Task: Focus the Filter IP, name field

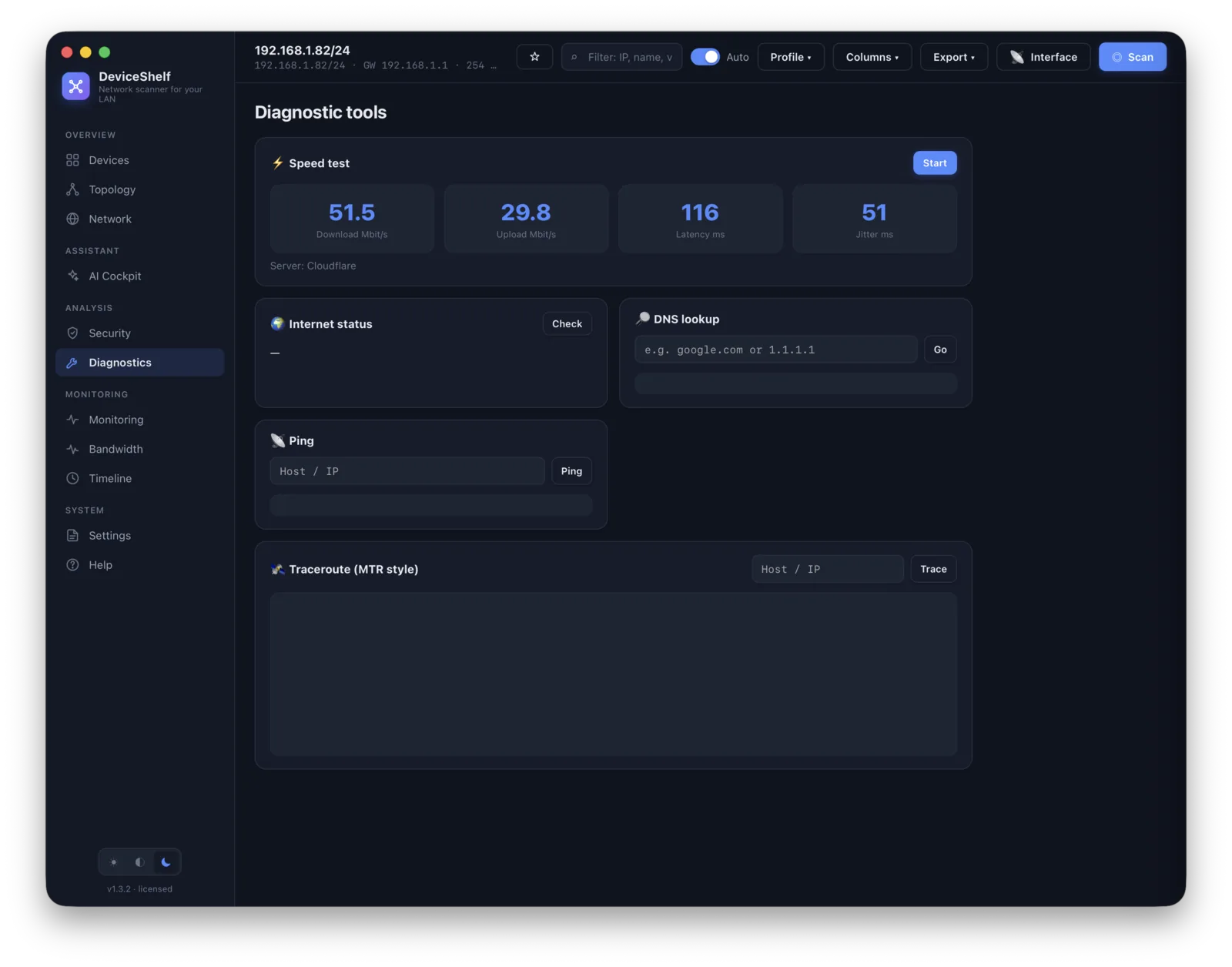Action: pyautogui.click(x=622, y=57)
